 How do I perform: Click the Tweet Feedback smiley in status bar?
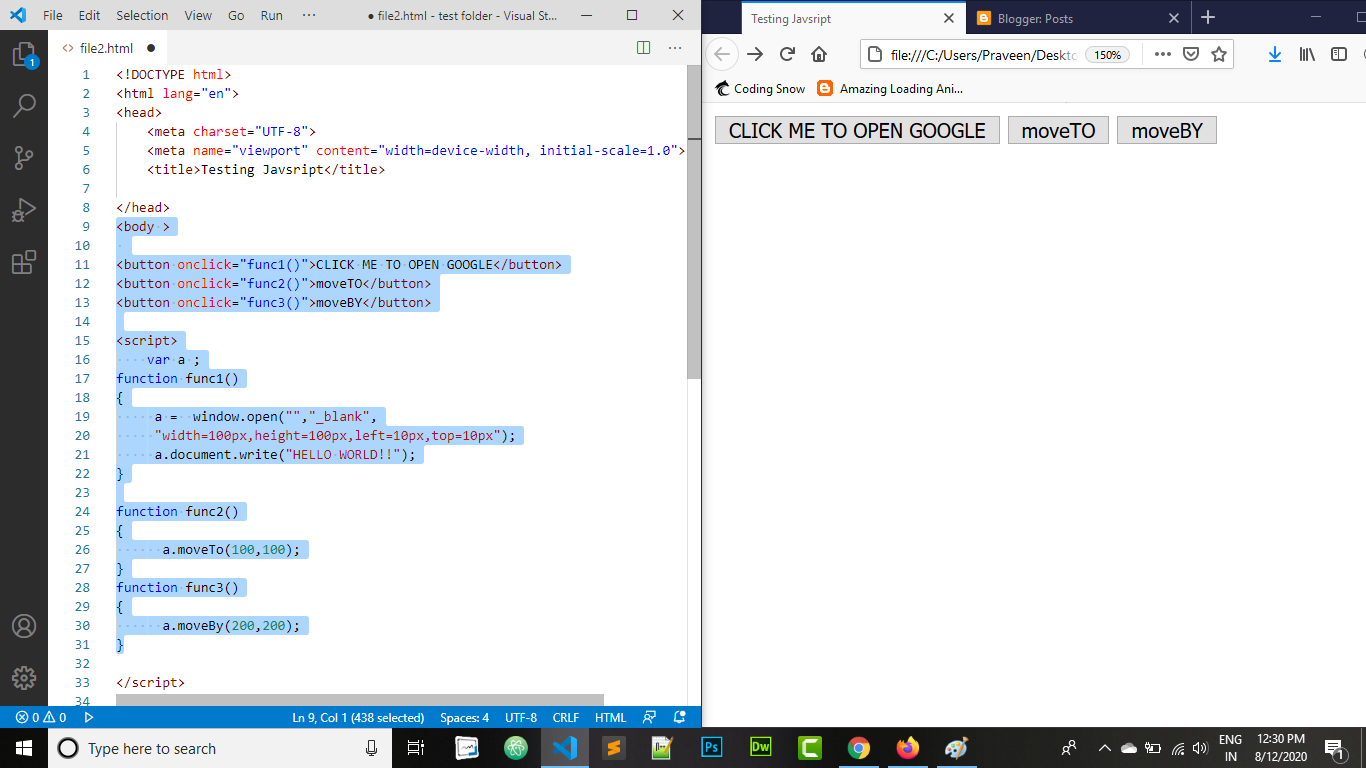[650, 717]
